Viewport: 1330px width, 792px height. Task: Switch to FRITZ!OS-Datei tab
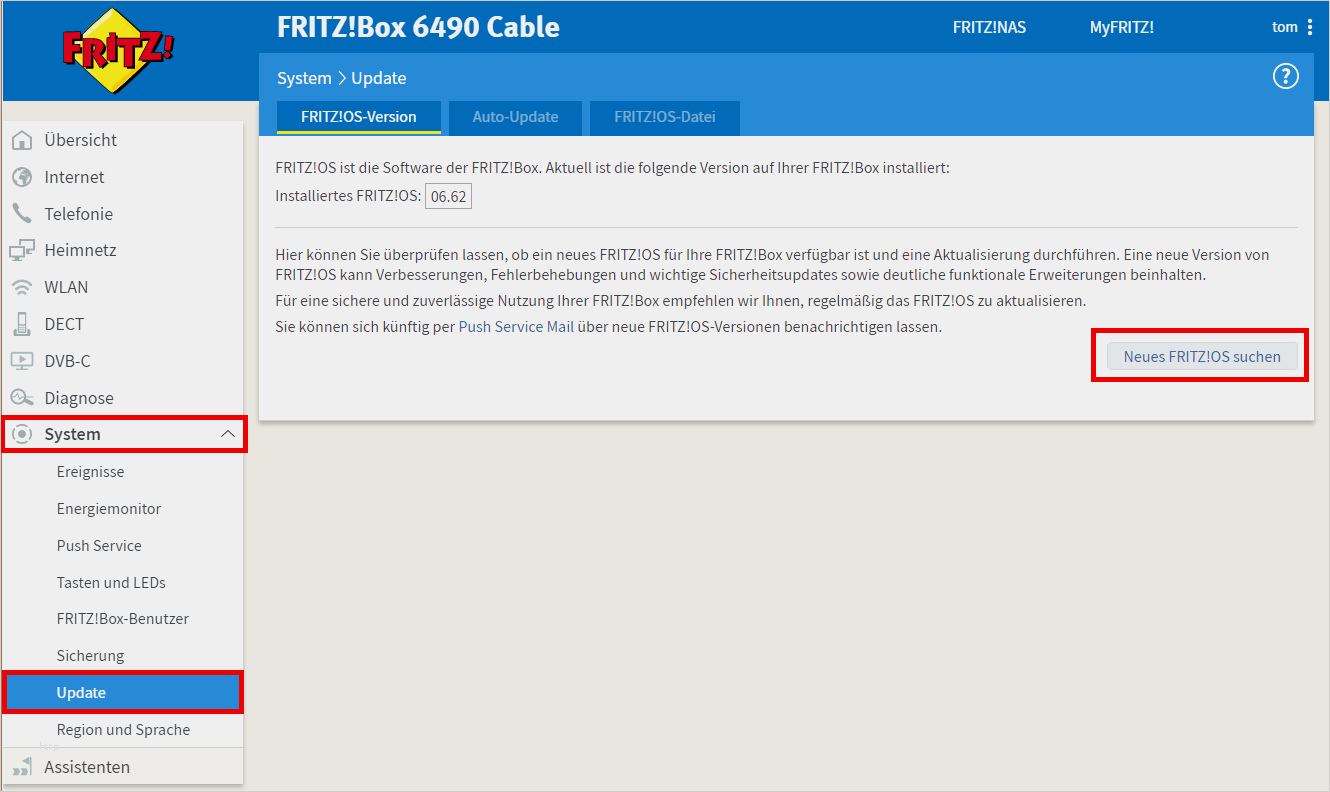coord(665,117)
